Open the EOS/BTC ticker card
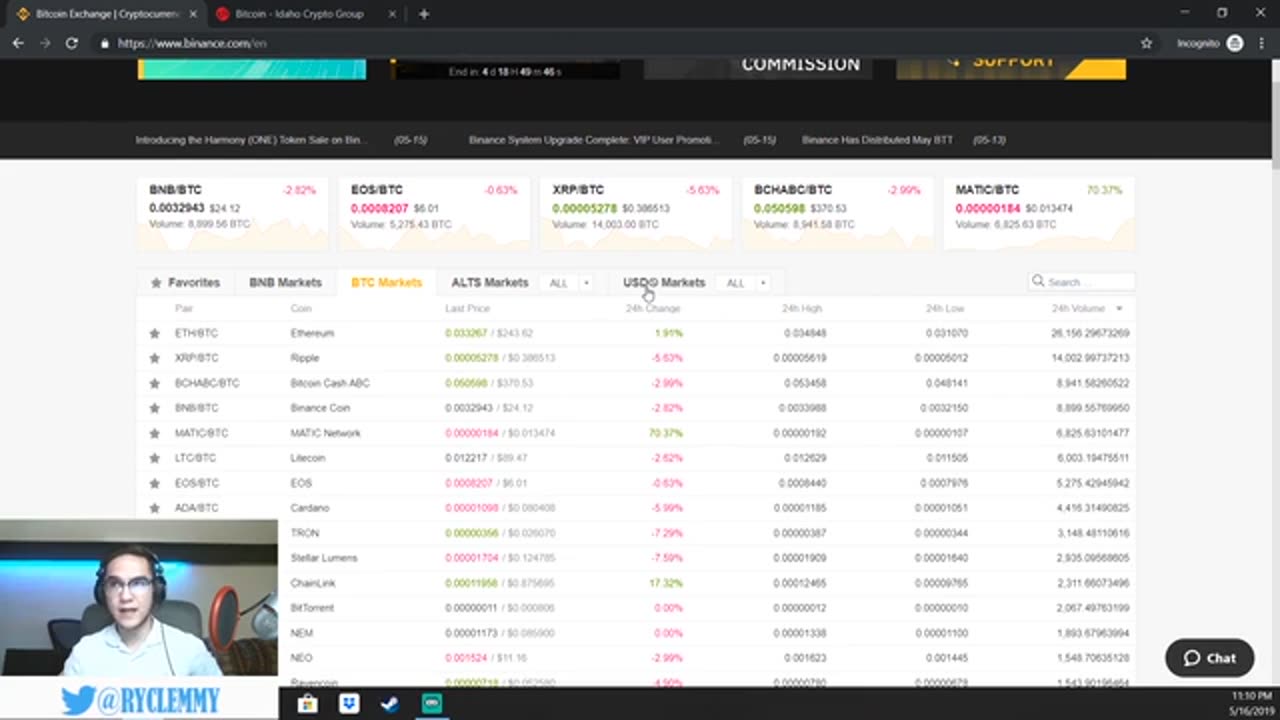 [434, 213]
